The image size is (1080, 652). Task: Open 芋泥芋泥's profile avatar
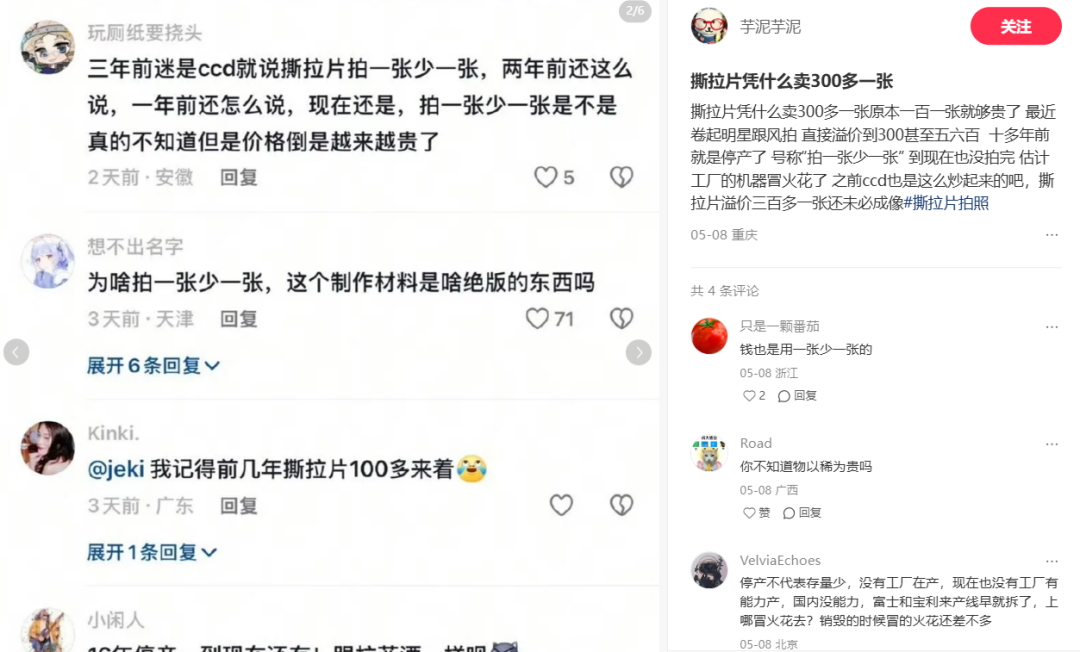point(709,26)
